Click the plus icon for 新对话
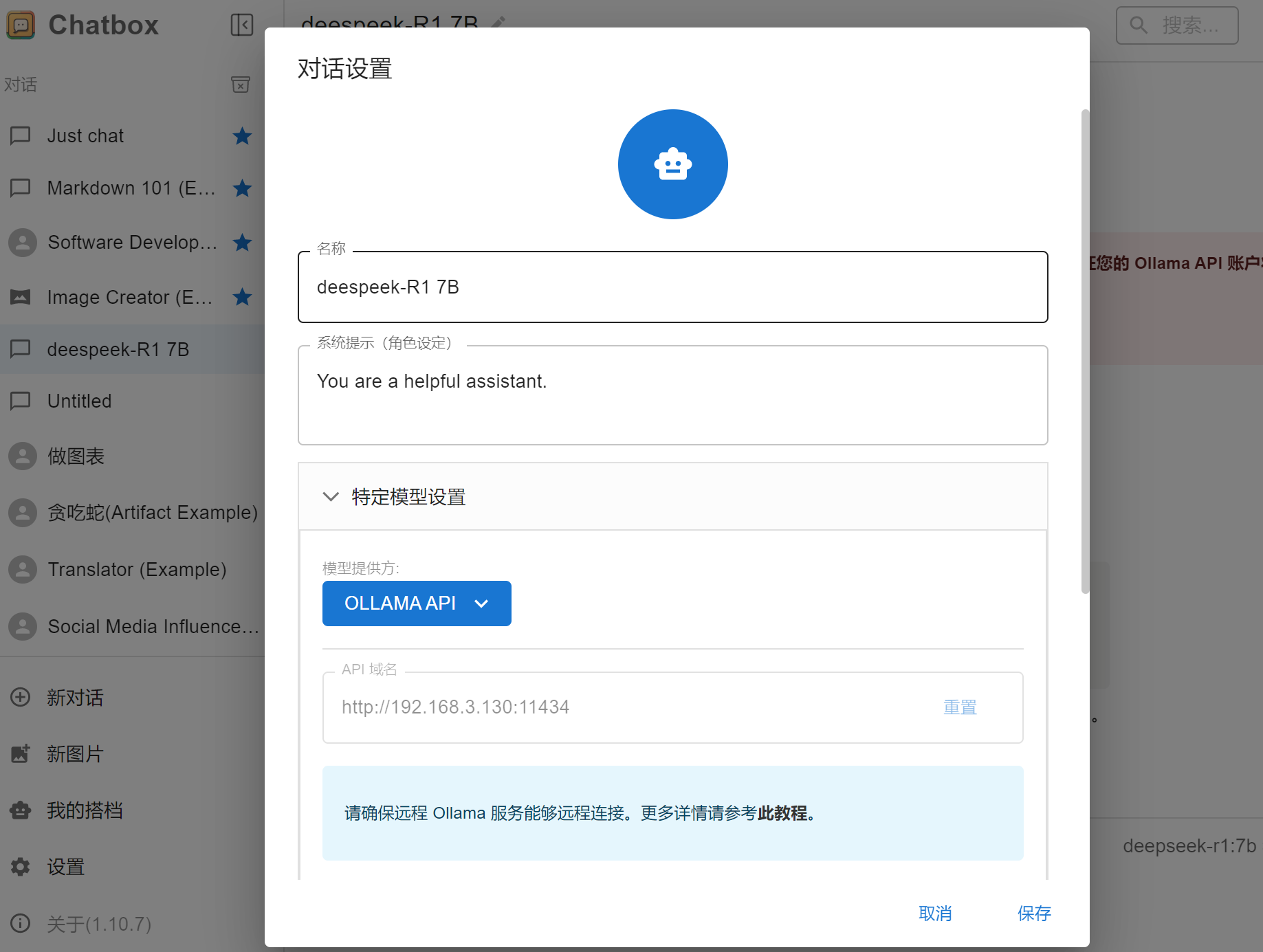 point(21,697)
